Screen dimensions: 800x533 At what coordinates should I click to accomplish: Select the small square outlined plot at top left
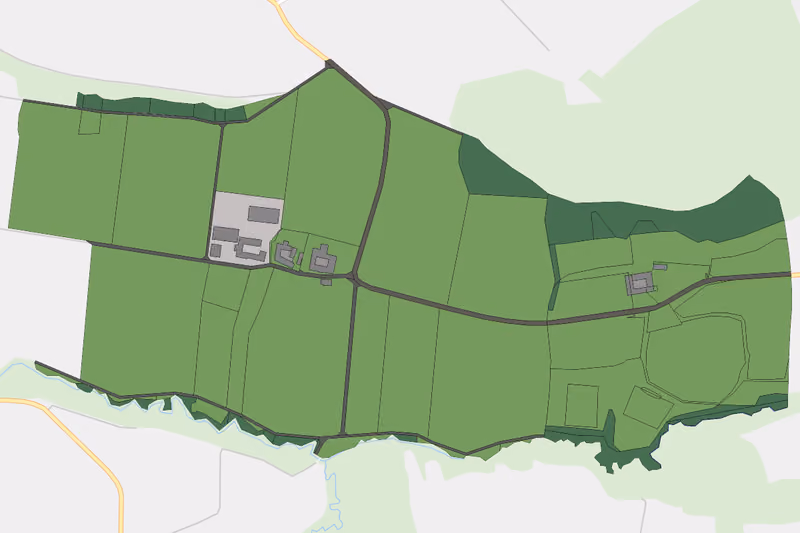89,123
